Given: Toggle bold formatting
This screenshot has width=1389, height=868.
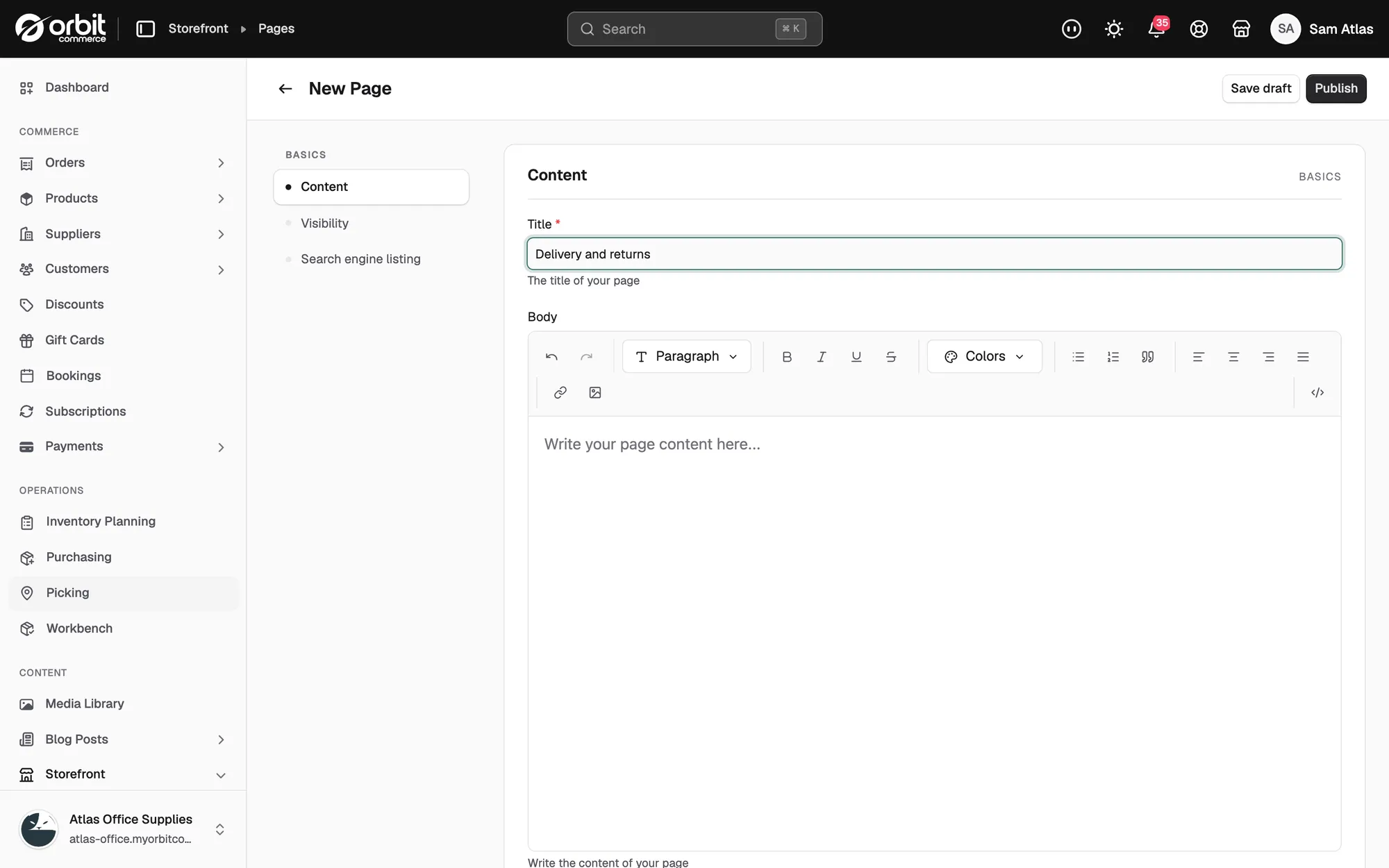Looking at the screenshot, I should pos(787,356).
